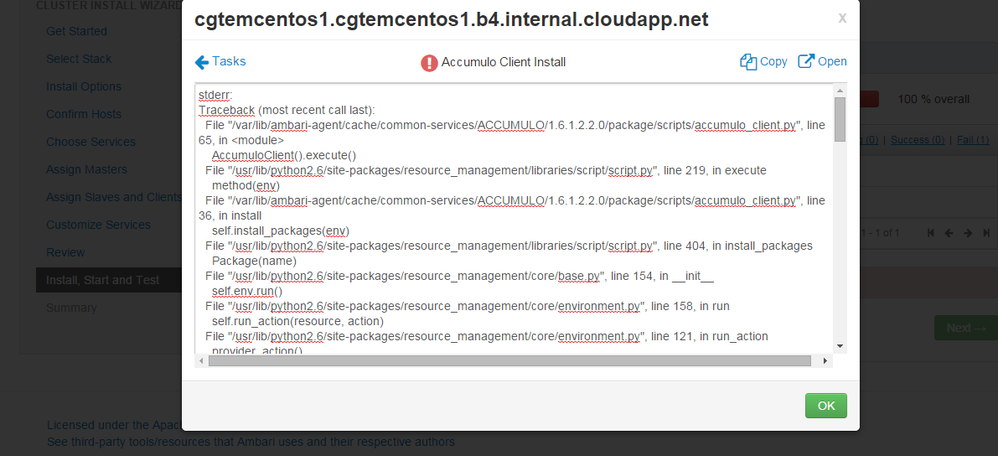This screenshot has height=456, width=998.
Task: Copy the log using the Copy icon
Action: pyautogui.click(x=748, y=61)
